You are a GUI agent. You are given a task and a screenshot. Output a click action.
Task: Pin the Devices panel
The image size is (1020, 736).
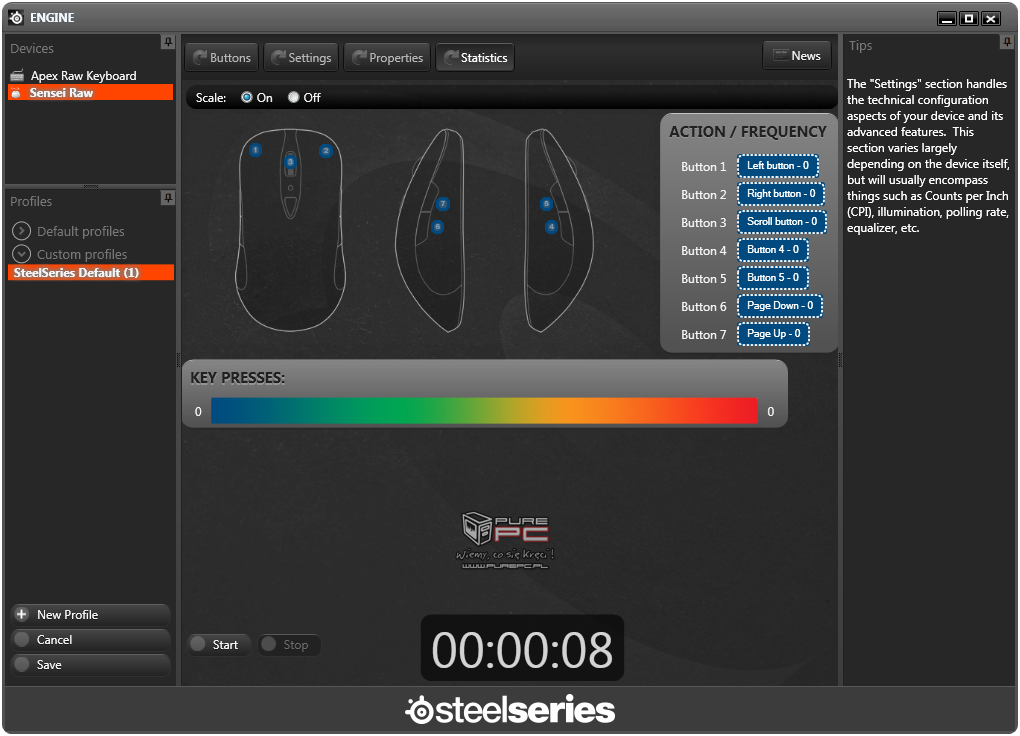click(168, 42)
